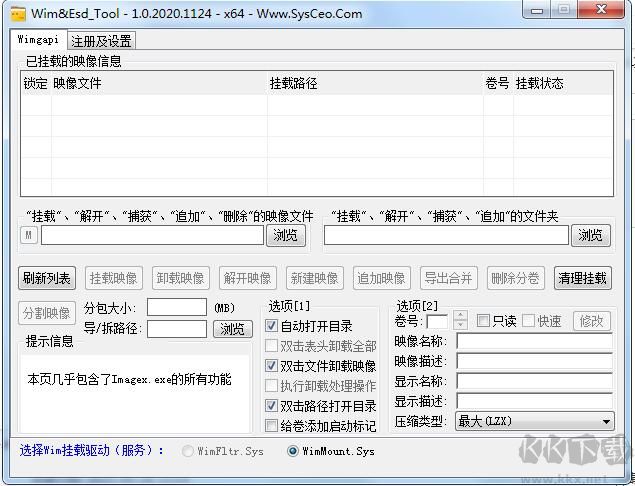
Task: Click the 导出合并 button
Action: [x=449, y=278]
